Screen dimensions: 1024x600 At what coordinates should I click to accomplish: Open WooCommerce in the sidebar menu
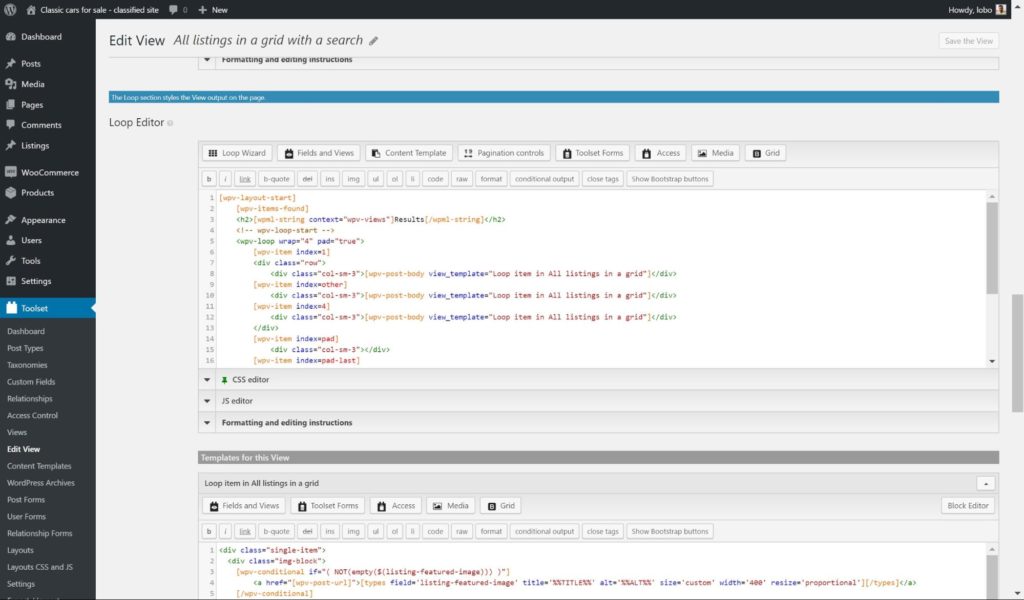click(x=49, y=172)
